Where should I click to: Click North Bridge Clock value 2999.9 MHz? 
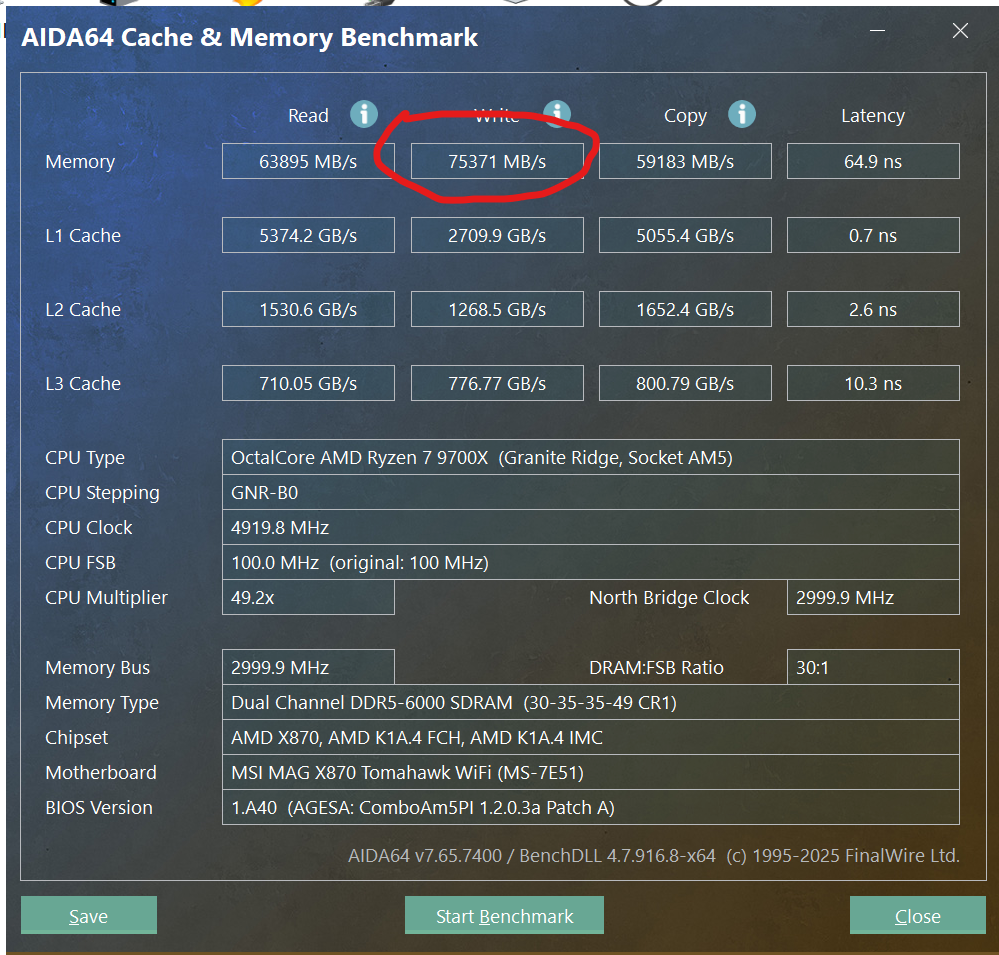873,597
